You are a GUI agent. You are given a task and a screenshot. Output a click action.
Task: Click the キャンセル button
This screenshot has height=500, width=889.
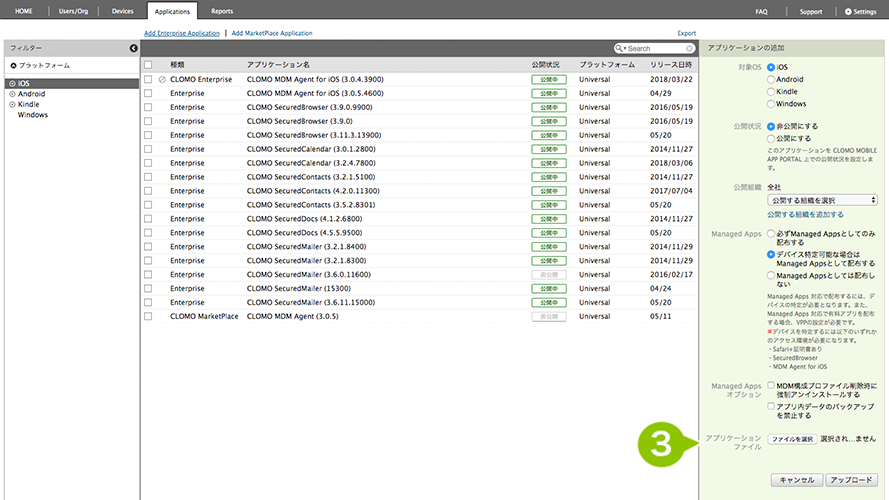(x=797, y=480)
